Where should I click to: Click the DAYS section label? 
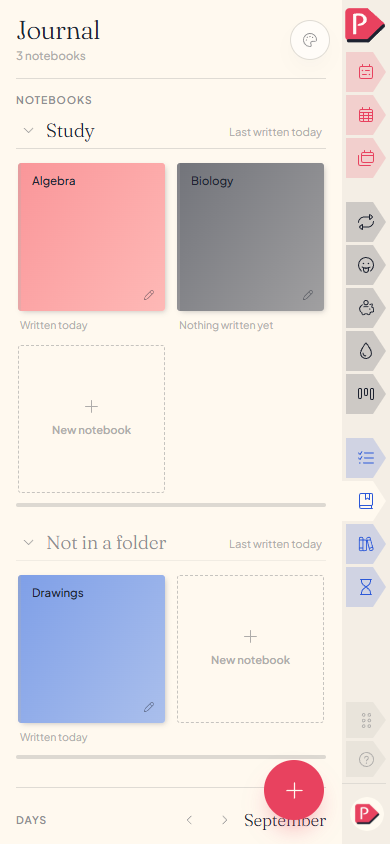click(x=31, y=820)
